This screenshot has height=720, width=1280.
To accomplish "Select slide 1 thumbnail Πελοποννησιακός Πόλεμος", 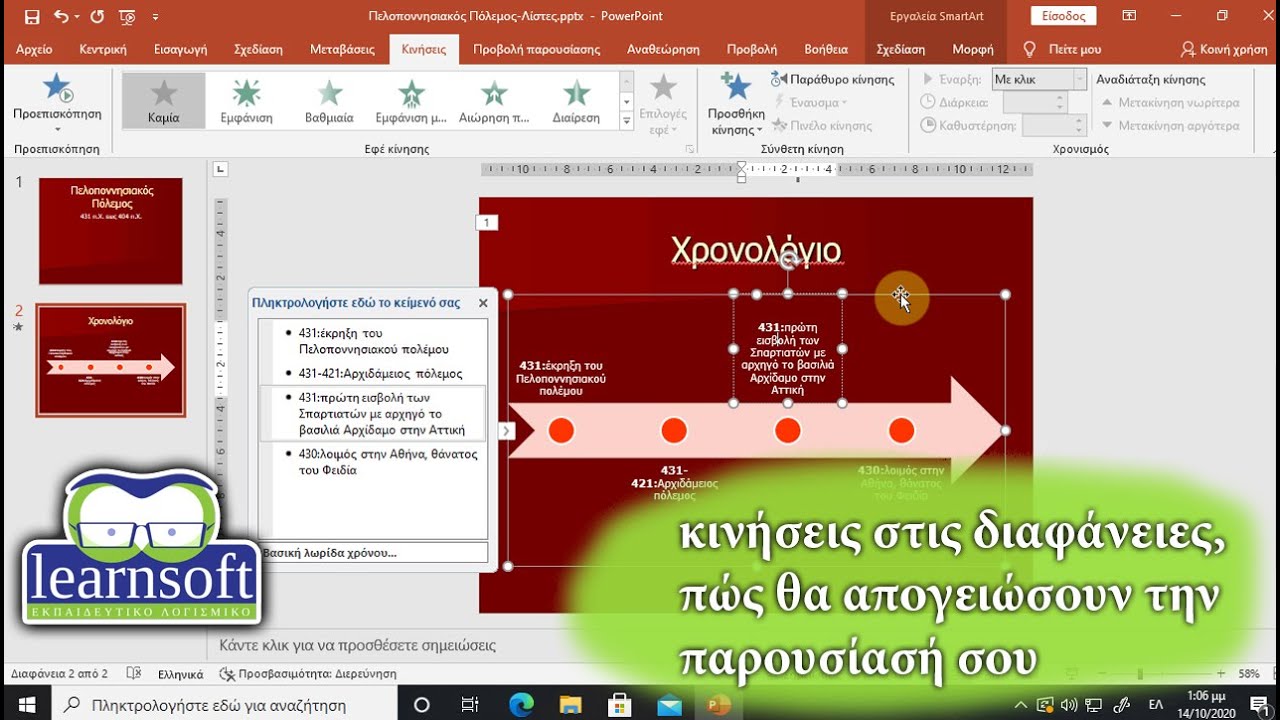I will [110, 231].
